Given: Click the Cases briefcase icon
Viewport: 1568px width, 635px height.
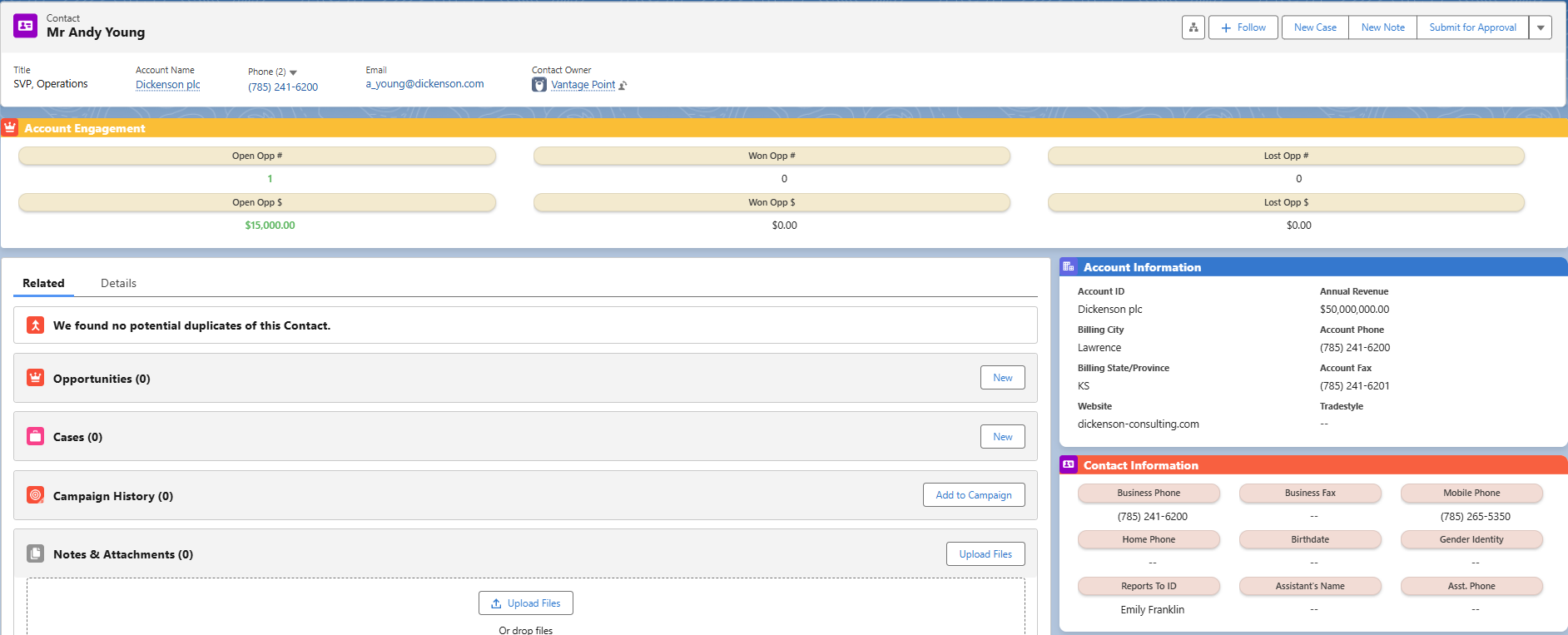Looking at the screenshot, I should pos(35,437).
